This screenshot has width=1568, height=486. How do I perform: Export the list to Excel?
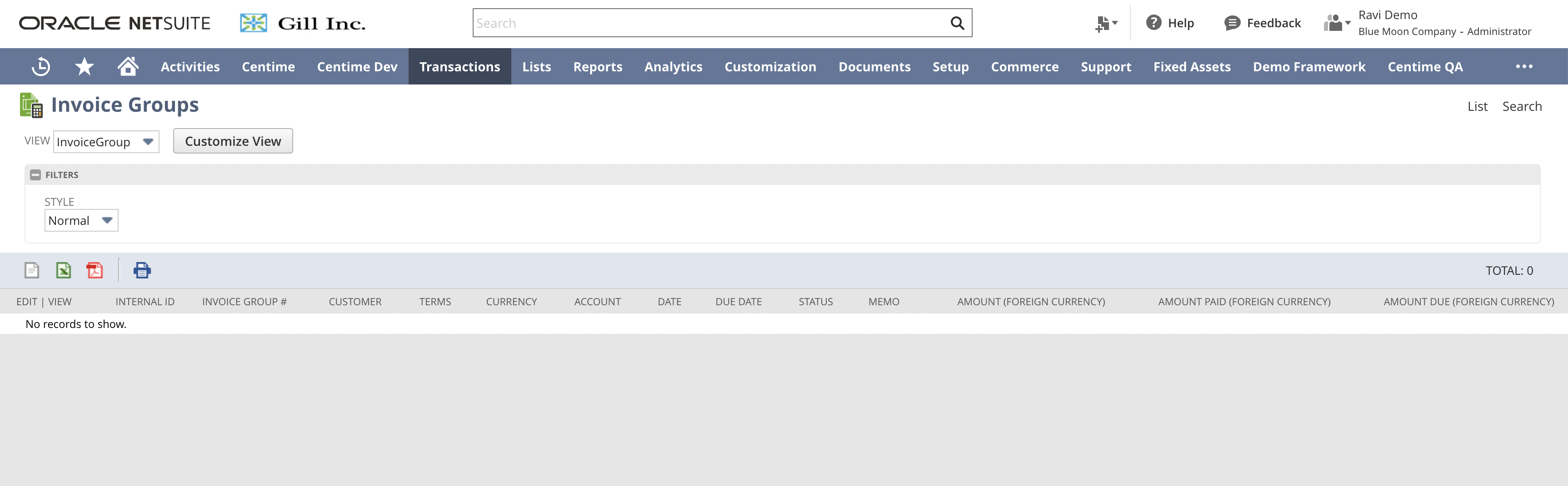pos(63,270)
